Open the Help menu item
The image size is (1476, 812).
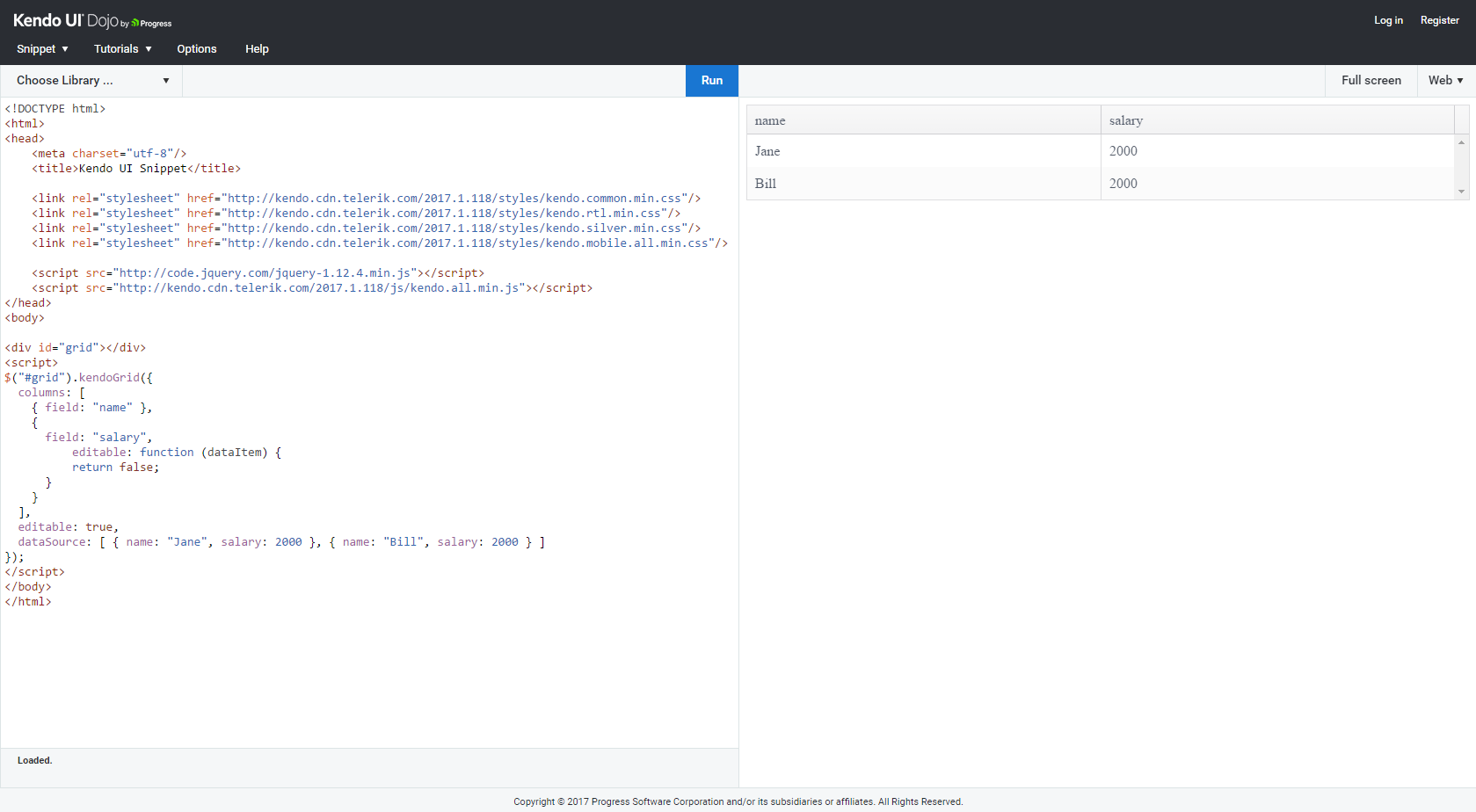[257, 49]
